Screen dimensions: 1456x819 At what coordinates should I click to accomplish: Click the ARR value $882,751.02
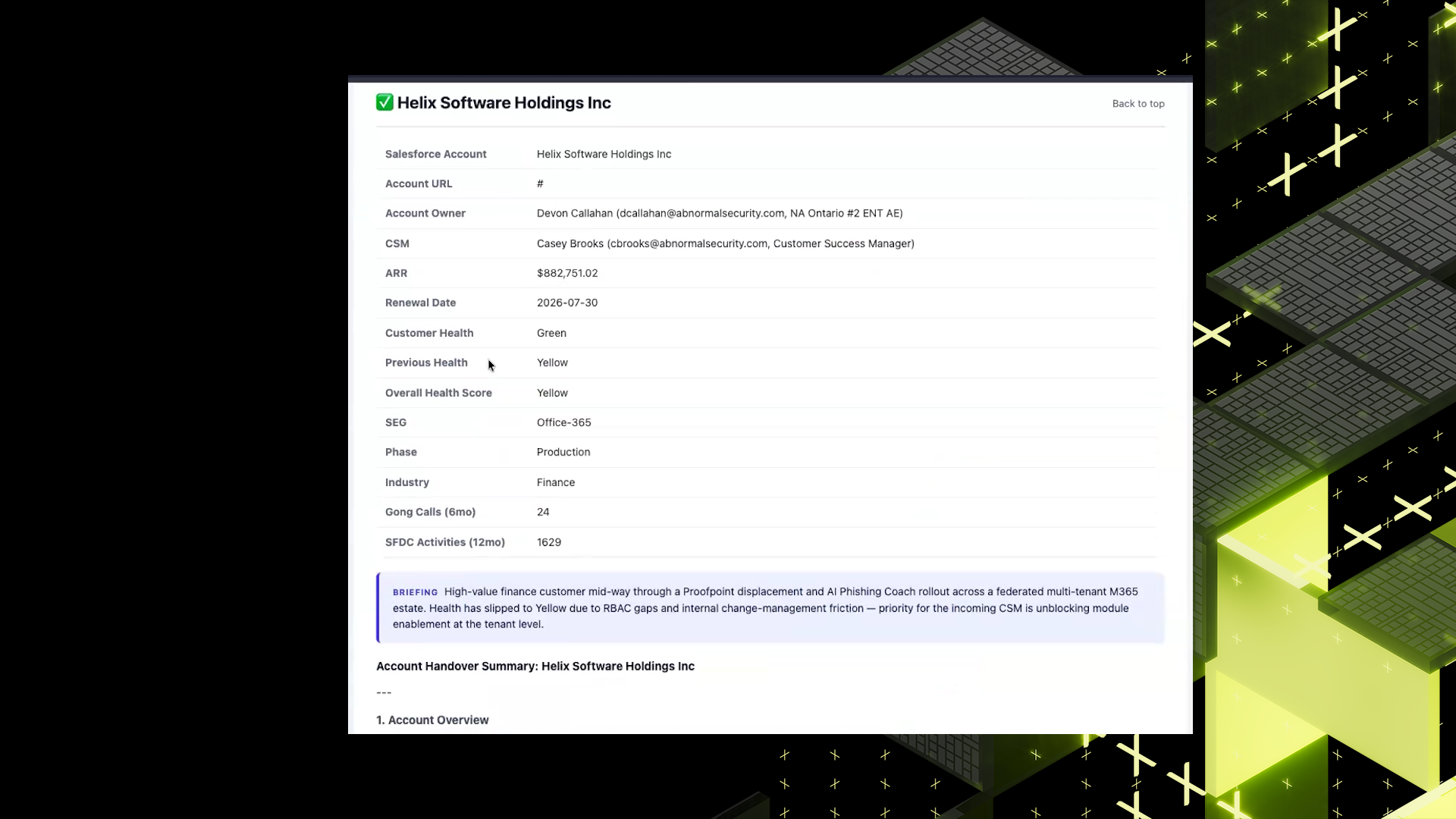(567, 273)
